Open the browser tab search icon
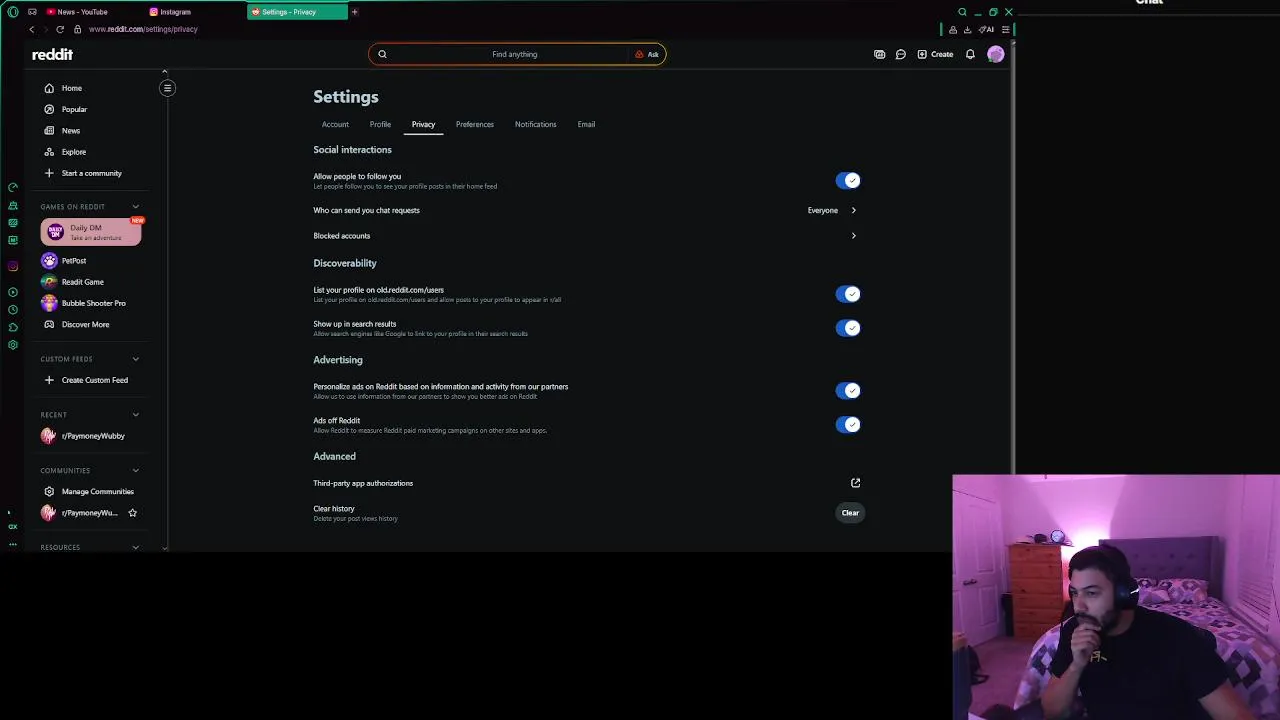 click(x=962, y=12)
